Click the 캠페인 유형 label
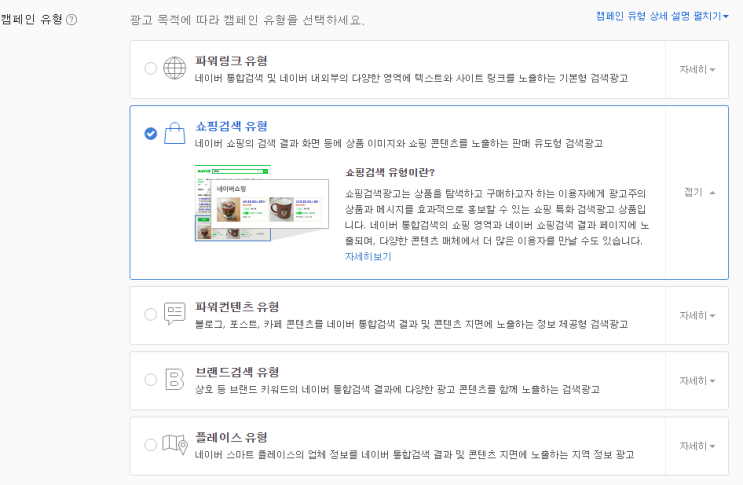This screenshot has height=485, width=743. [31, 19]
